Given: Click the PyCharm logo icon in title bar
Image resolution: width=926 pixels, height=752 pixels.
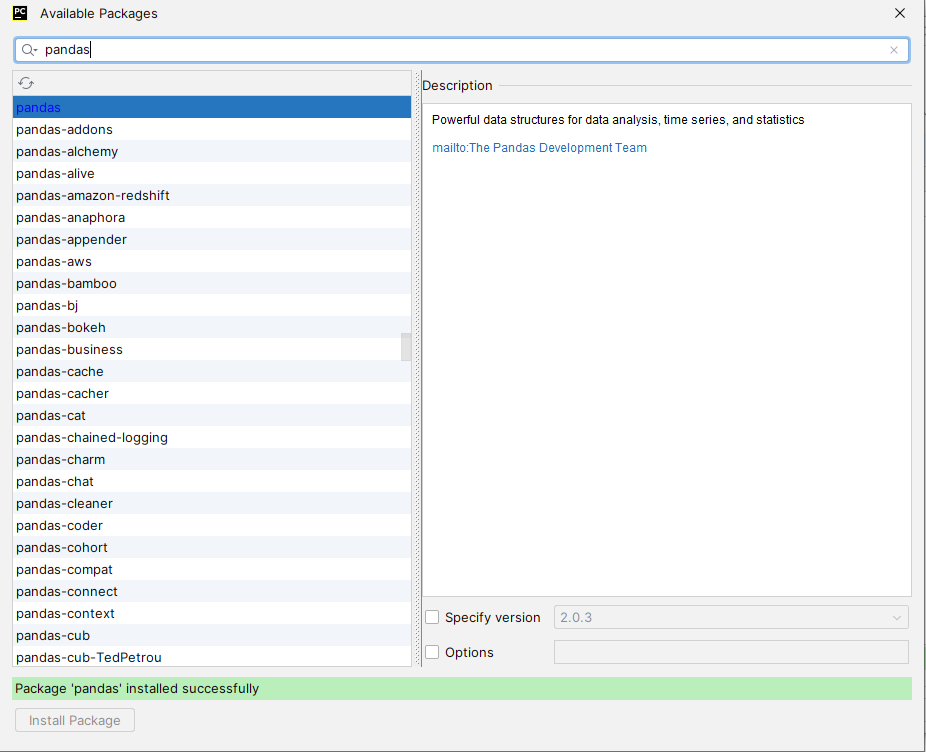Looking at the screenshot, I should [x=20, y=13].
